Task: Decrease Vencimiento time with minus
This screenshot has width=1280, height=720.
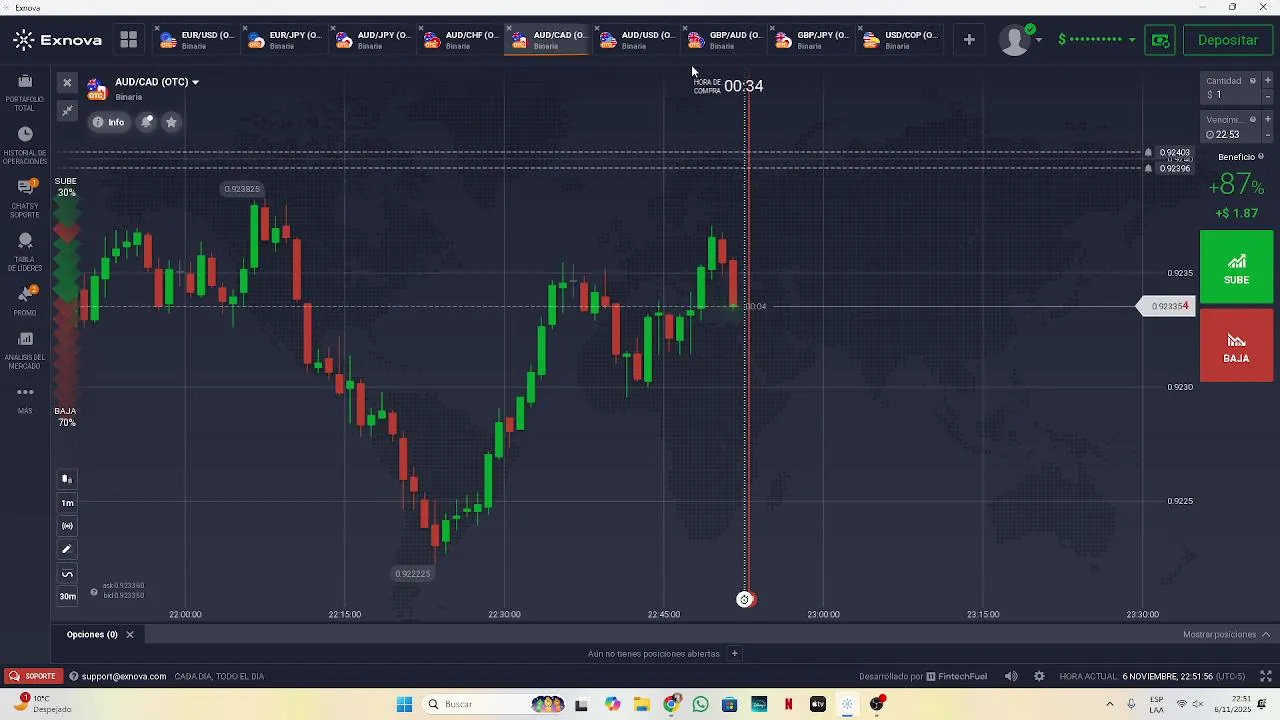Action: click(x=1268, y=135)
